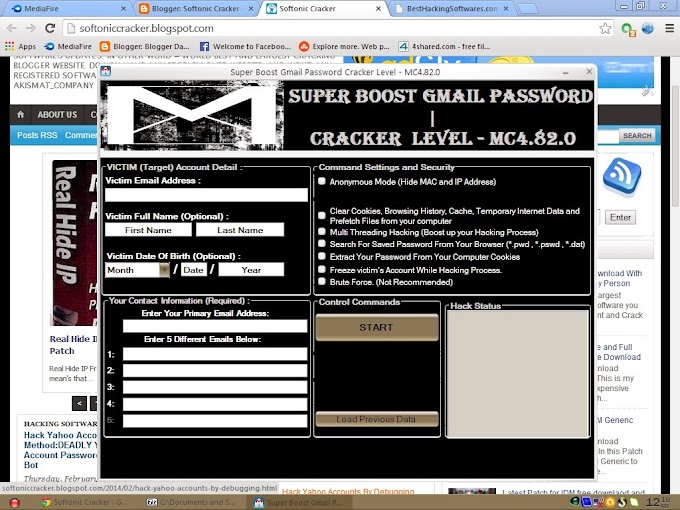Enable Freeze victim's Account checkbox

tap(322, 269)
